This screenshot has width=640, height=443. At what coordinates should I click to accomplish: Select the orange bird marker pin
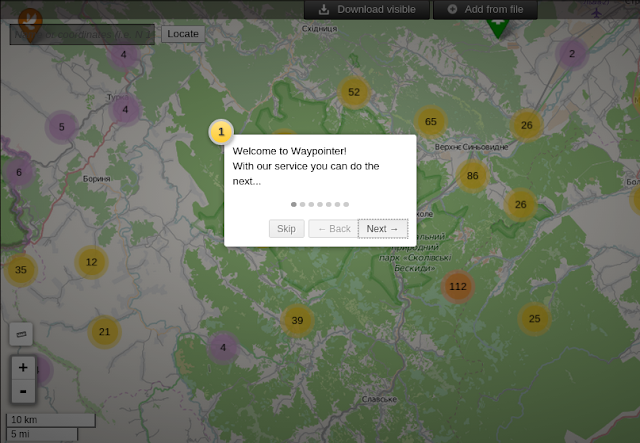[x=30, y=24]
